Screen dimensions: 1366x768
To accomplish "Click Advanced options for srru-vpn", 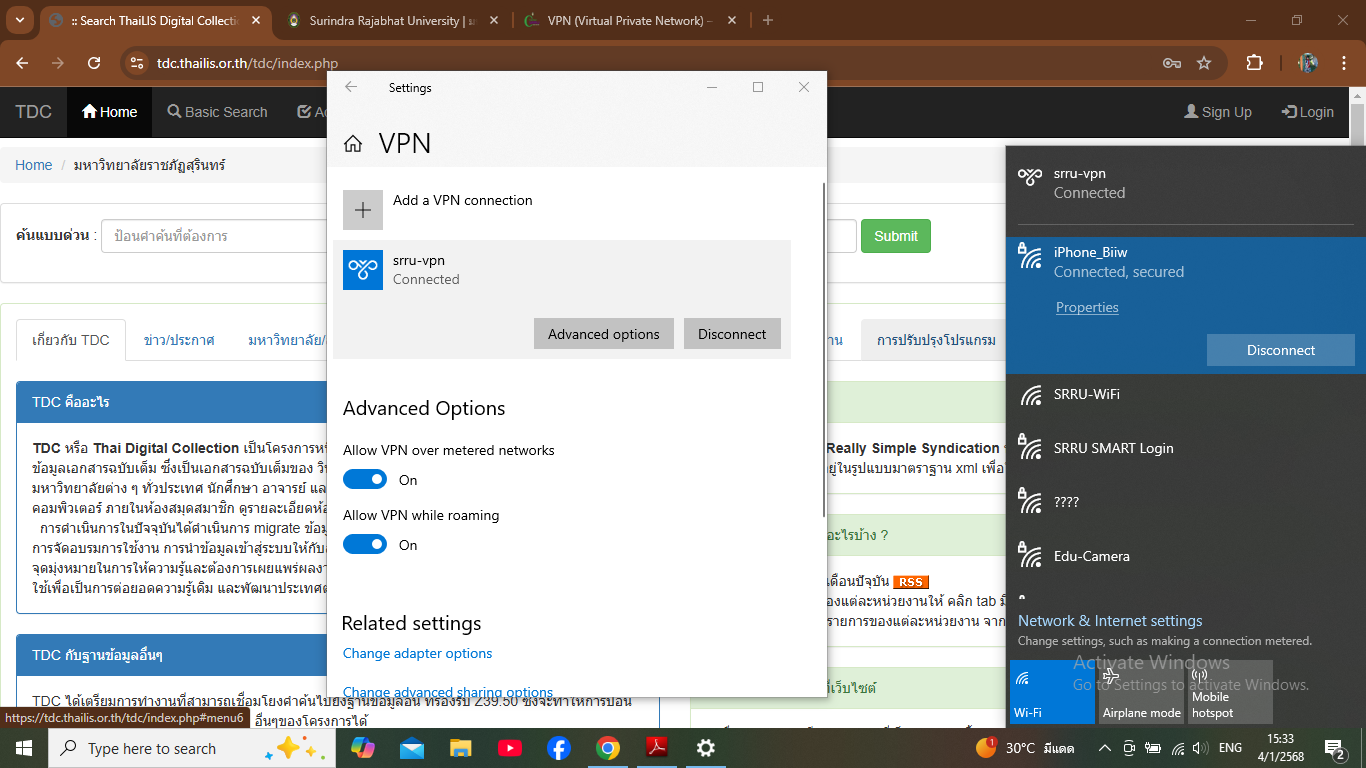I will click(x=604, y=334).
